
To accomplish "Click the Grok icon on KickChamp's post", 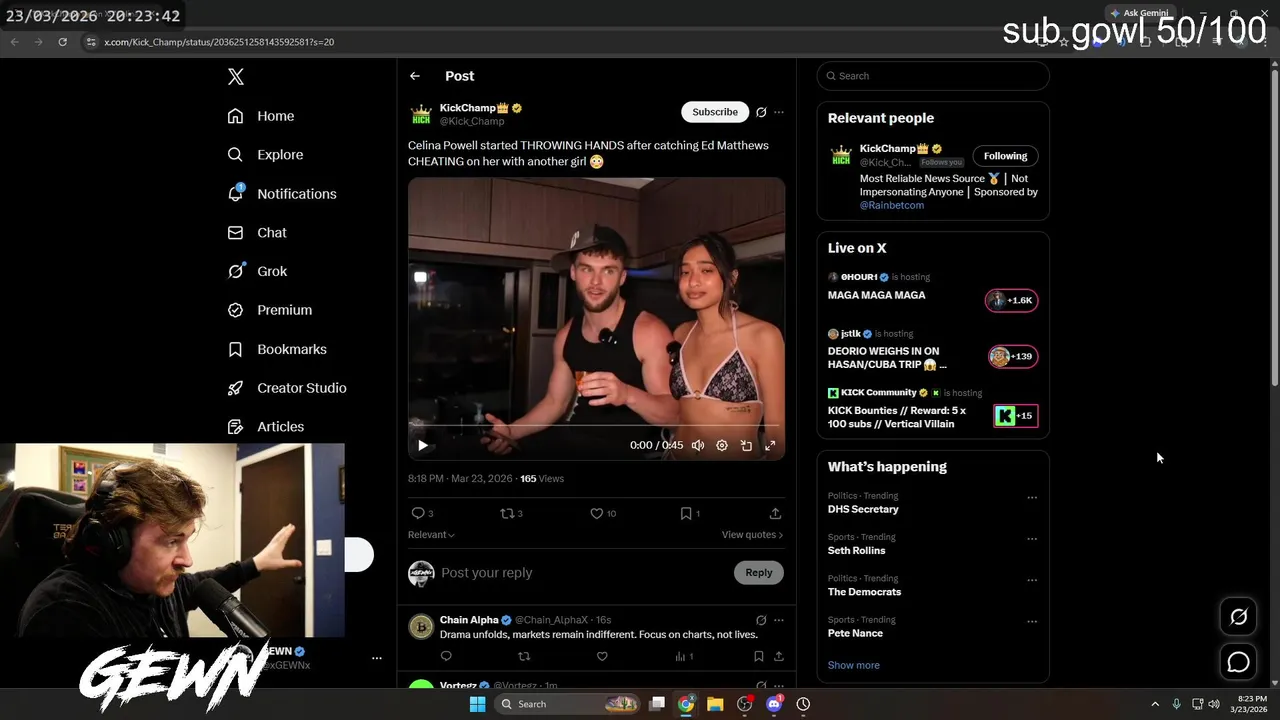I will [761, 112].
